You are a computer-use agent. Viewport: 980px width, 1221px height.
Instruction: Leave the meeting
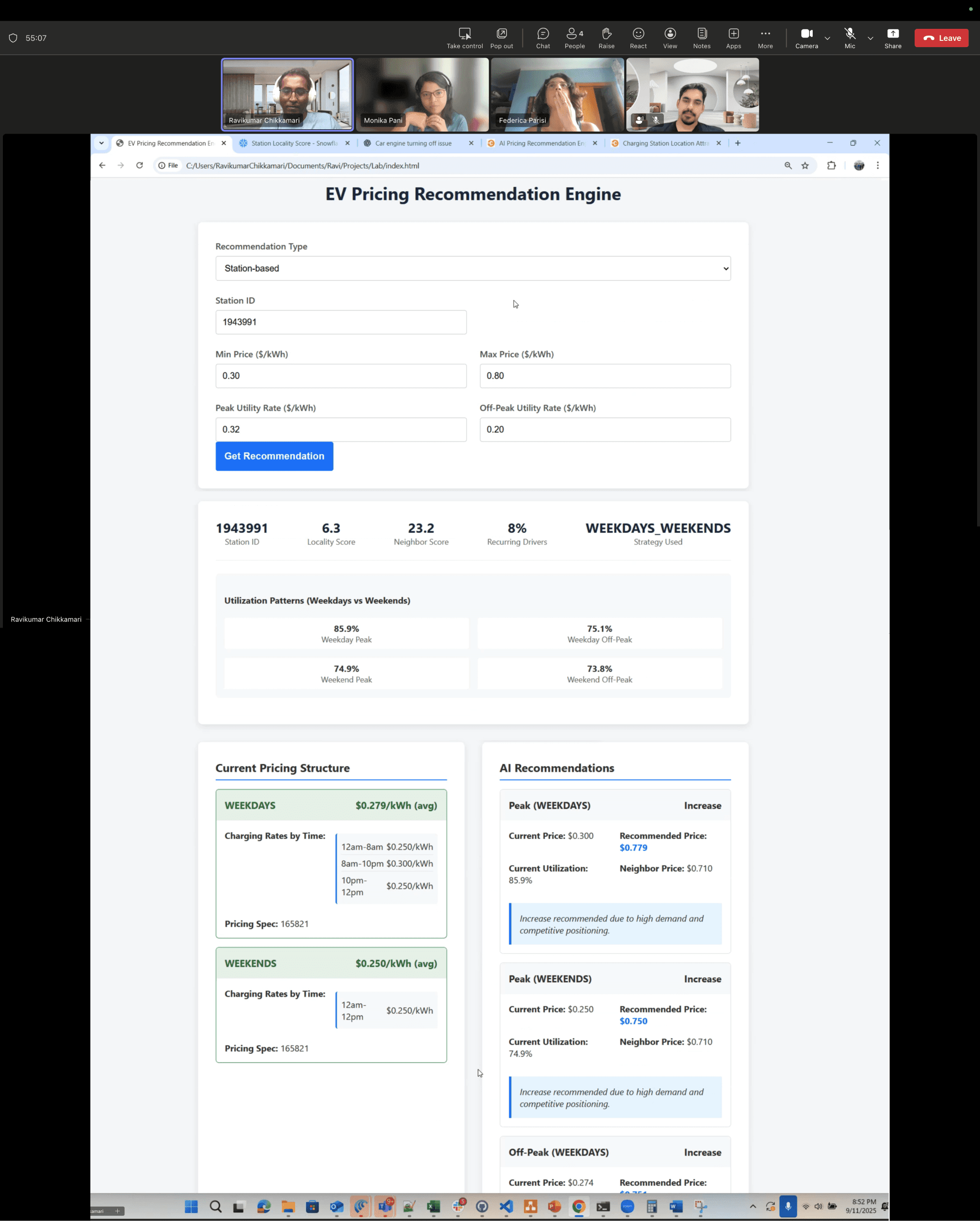click(x=941, y=38)
